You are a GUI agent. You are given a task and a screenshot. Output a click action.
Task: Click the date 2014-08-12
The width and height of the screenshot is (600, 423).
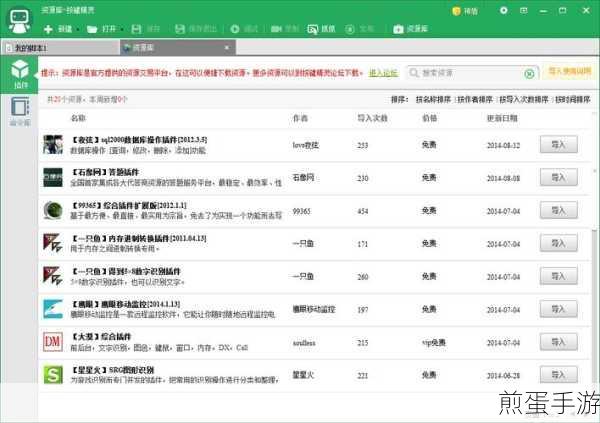click(503, 145)
